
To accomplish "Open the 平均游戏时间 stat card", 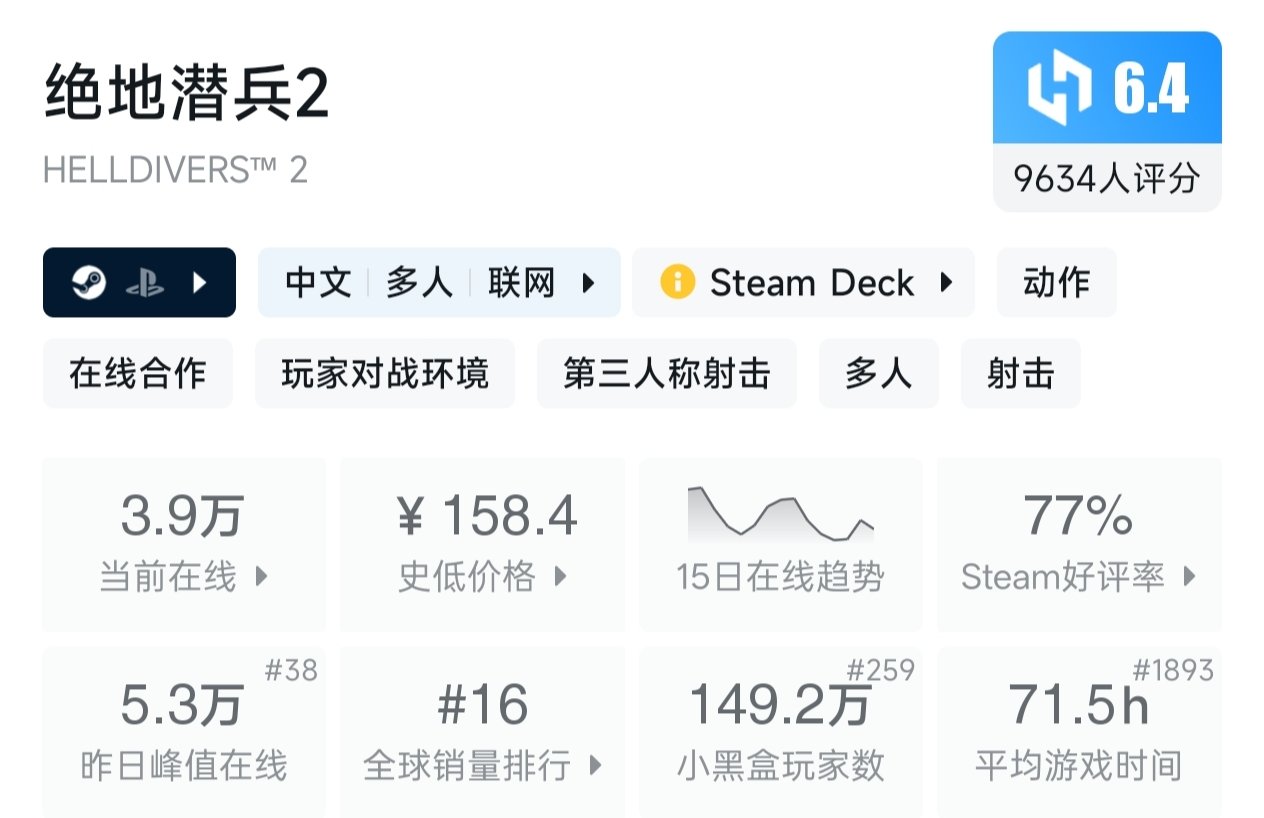I will coord(1078,732).
